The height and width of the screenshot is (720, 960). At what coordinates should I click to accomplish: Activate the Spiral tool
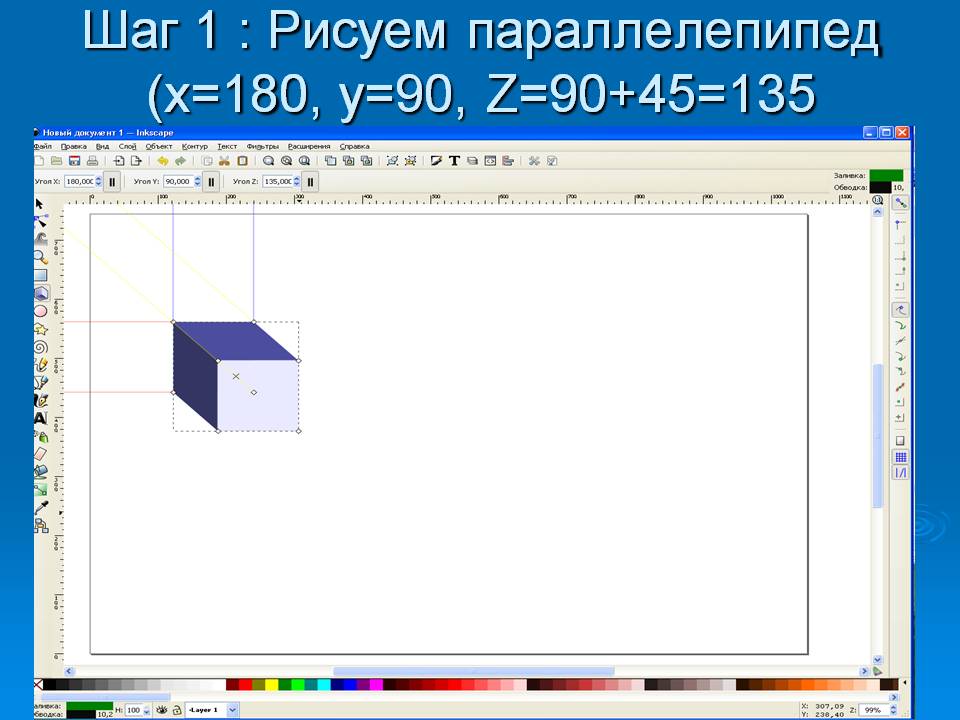41,347
